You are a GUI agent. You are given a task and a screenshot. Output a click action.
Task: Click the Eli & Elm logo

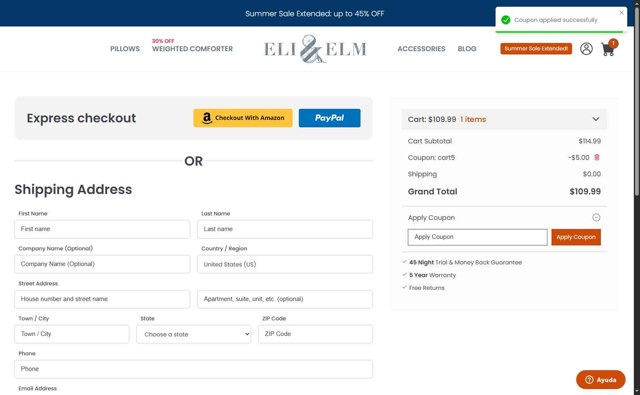315,49
